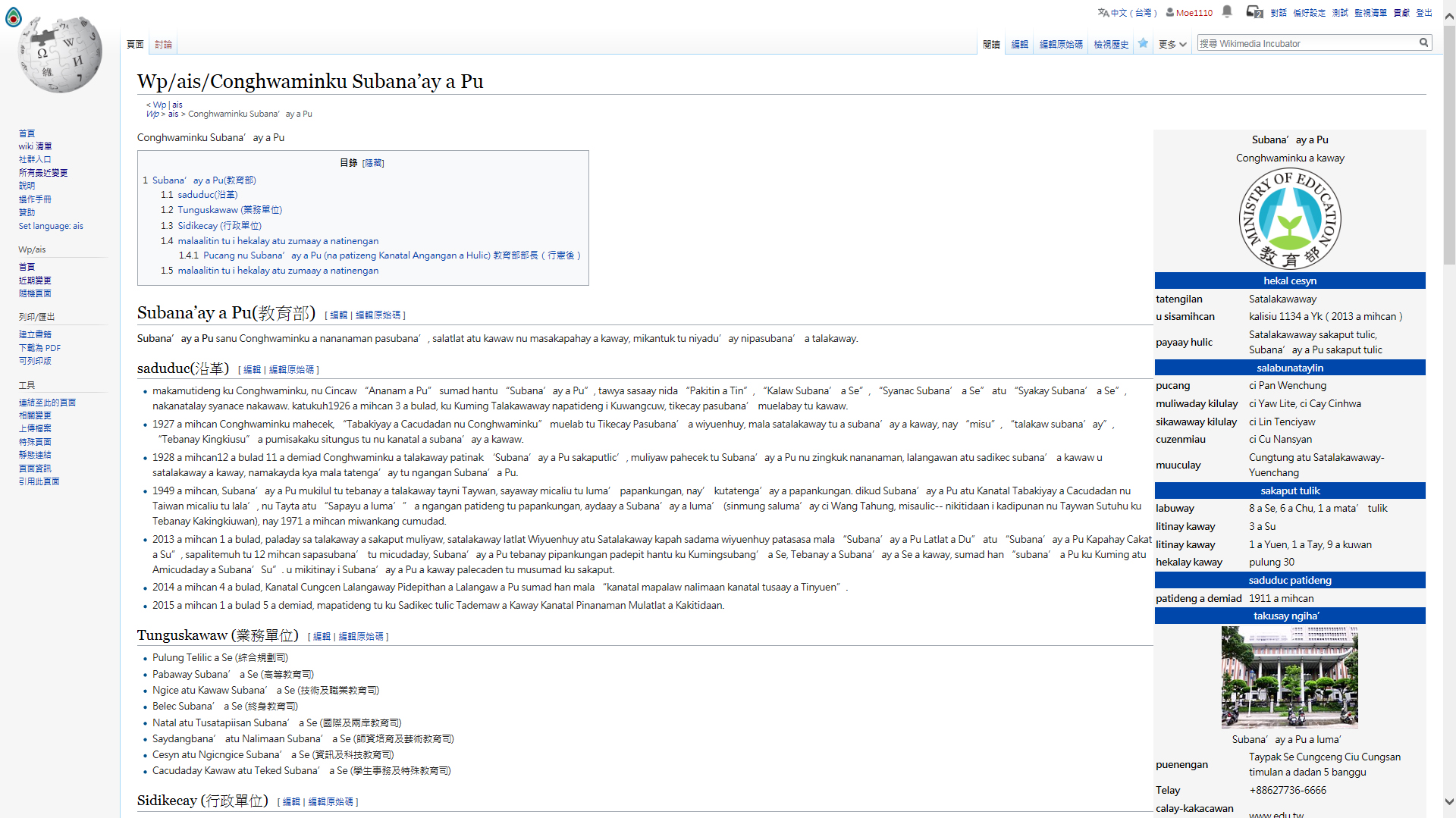
Task: Open 偏好設定 preferences
Action: click(1309, 13)
